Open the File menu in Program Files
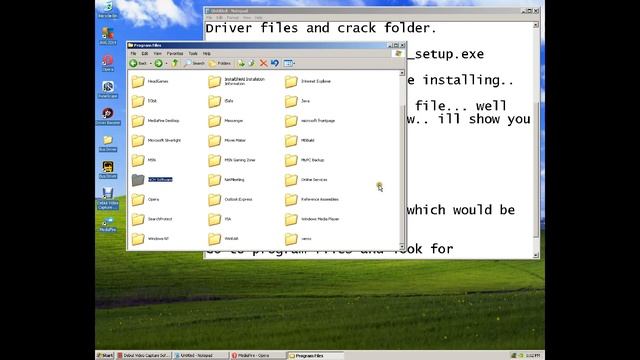The height and width of the screenshot is (360, 640). tap(133, 53)
